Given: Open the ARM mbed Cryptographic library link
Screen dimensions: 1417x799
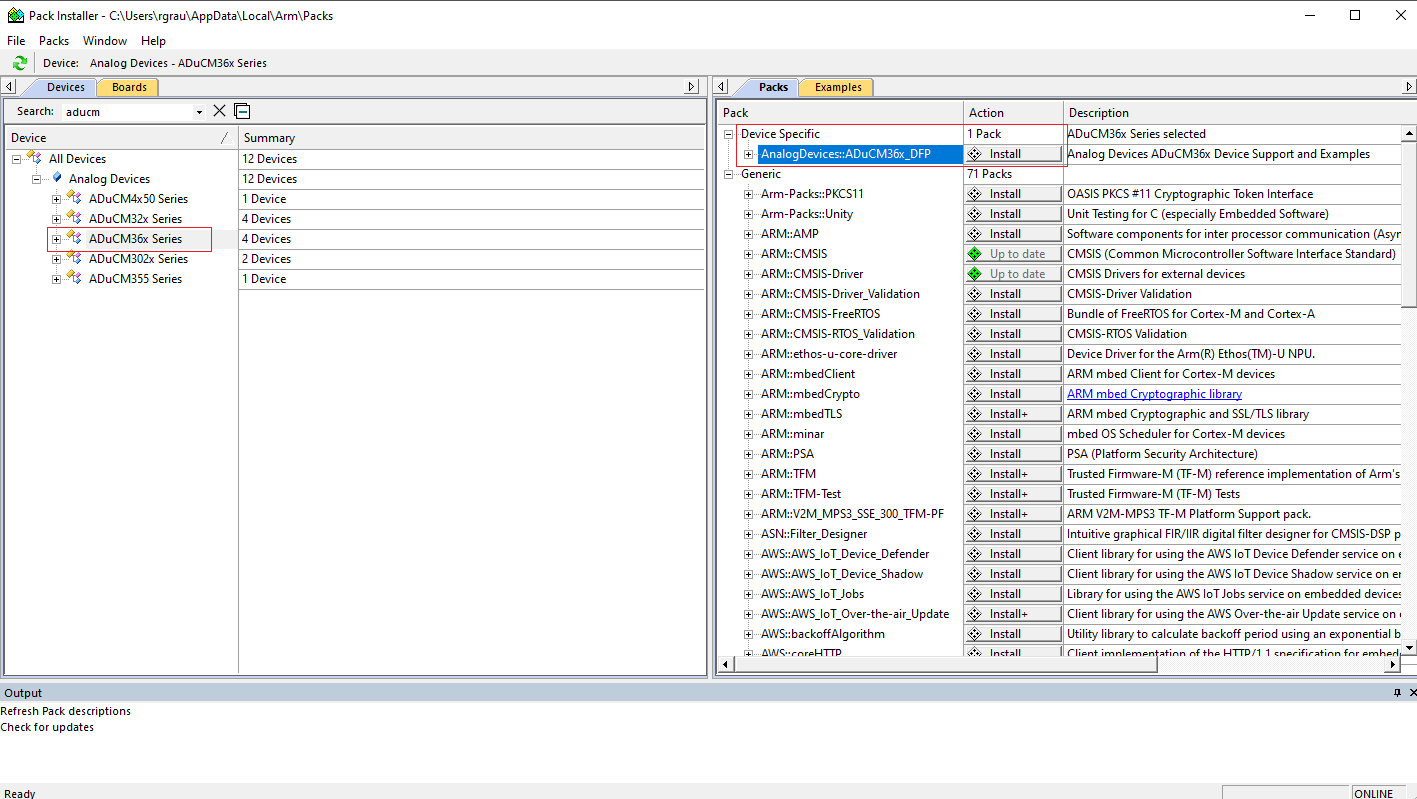Looking at the screenshot, I should 1154,394.
